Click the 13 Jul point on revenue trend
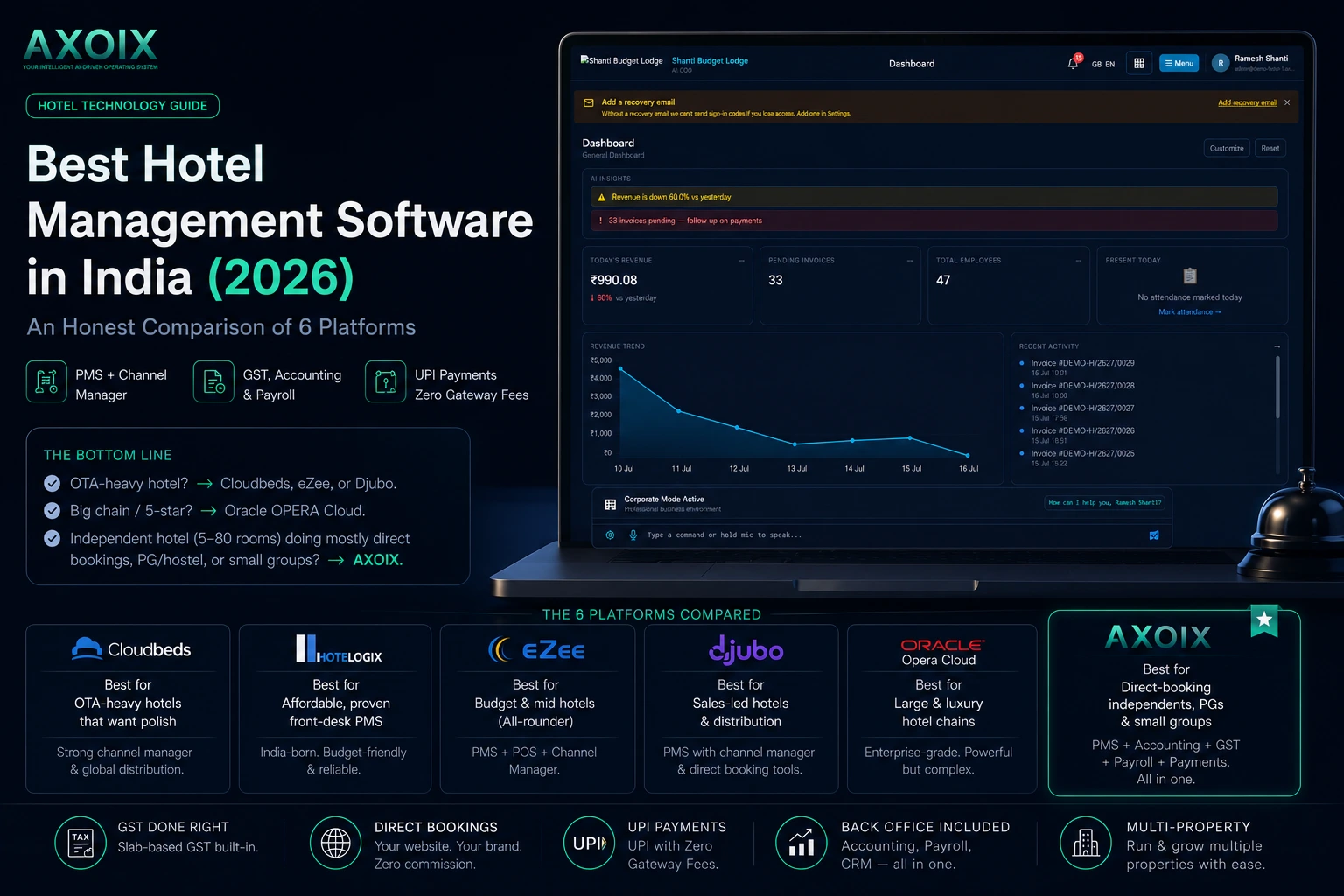This screenshot has height=896, width=1344. point(794,444)
